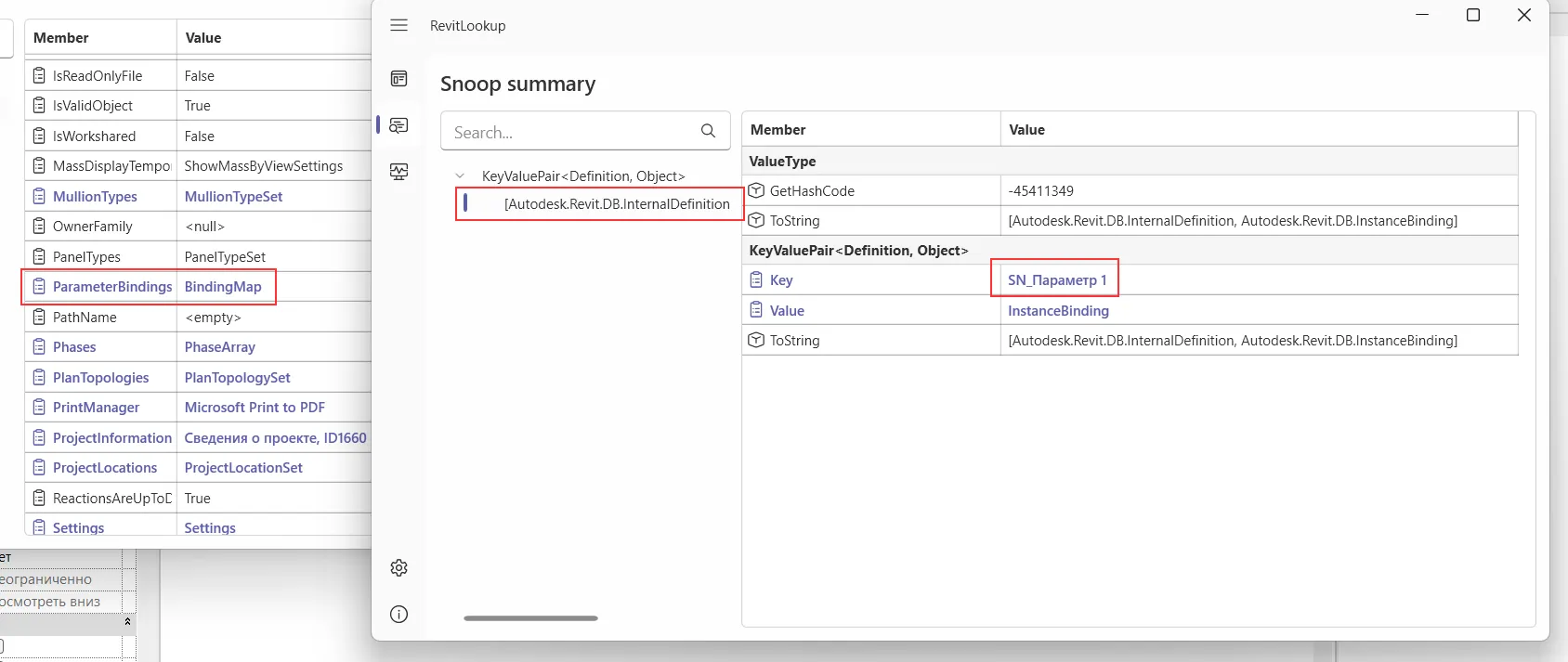Image resolution: width=1568 pixels, height=662 pixels.
Task: Select the PanelTypeSet value cell
Action: point(225,256)
